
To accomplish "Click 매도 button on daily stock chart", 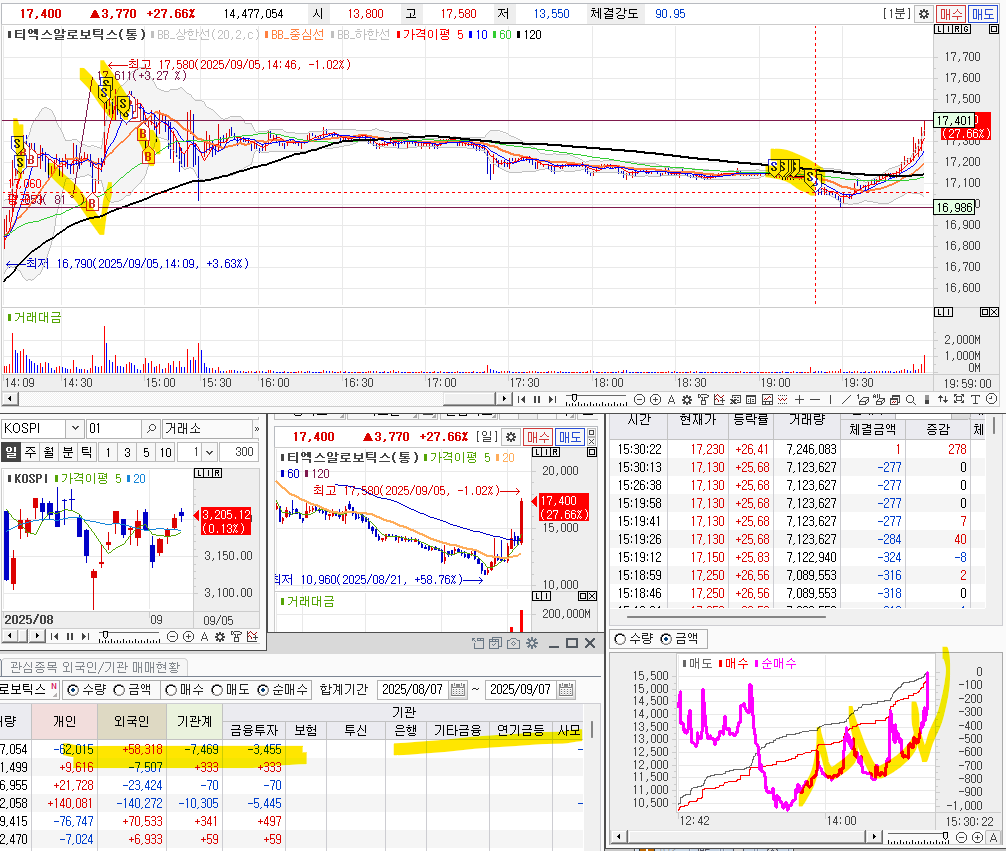I will (570, 437).
